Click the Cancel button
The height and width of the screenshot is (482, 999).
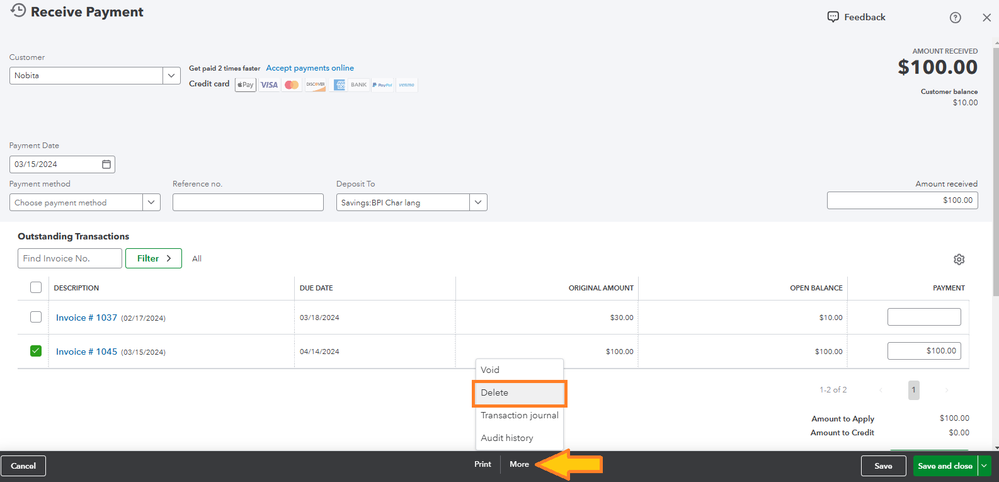coord(24,466)
